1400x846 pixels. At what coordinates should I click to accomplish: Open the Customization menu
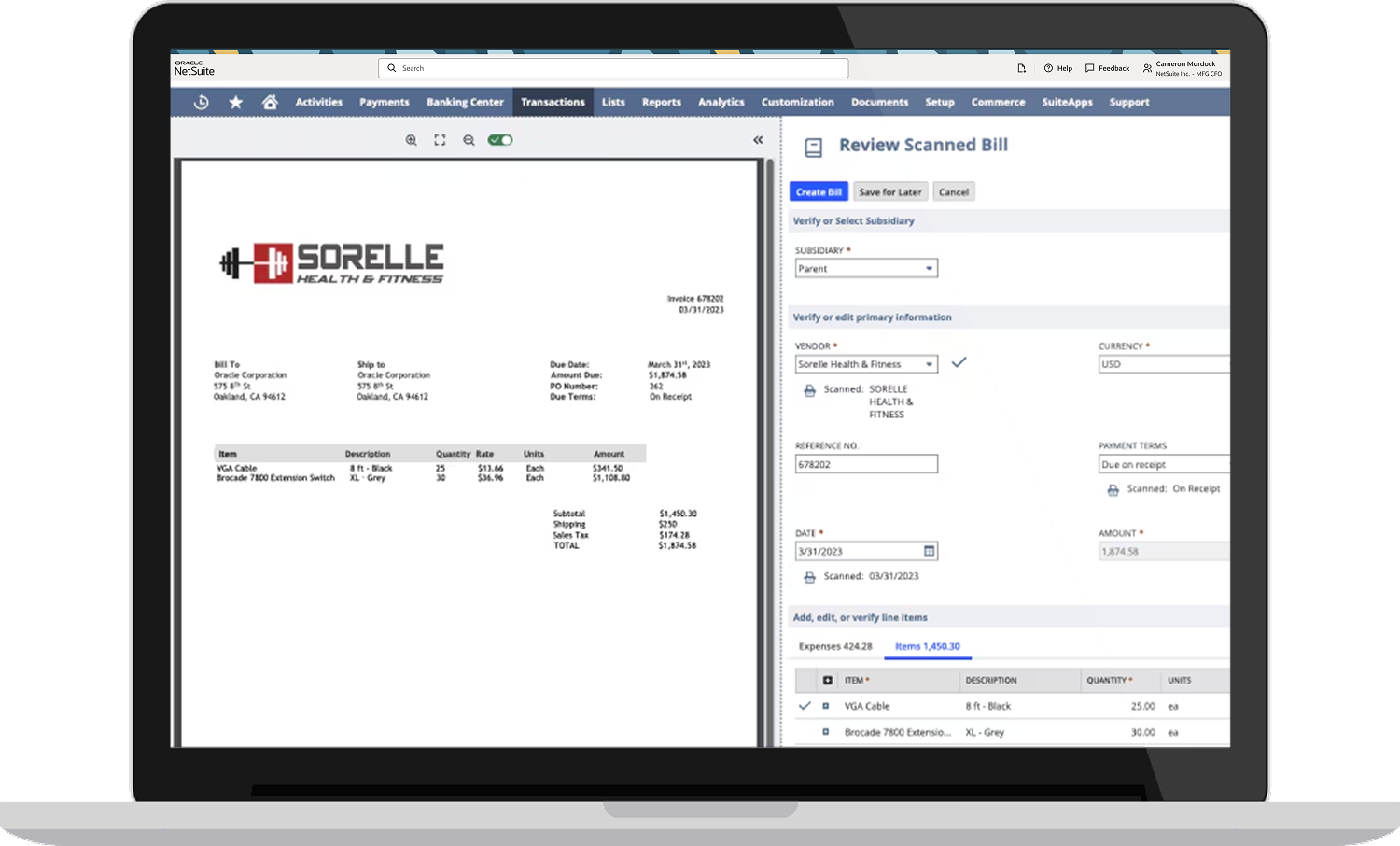(798, 103)
